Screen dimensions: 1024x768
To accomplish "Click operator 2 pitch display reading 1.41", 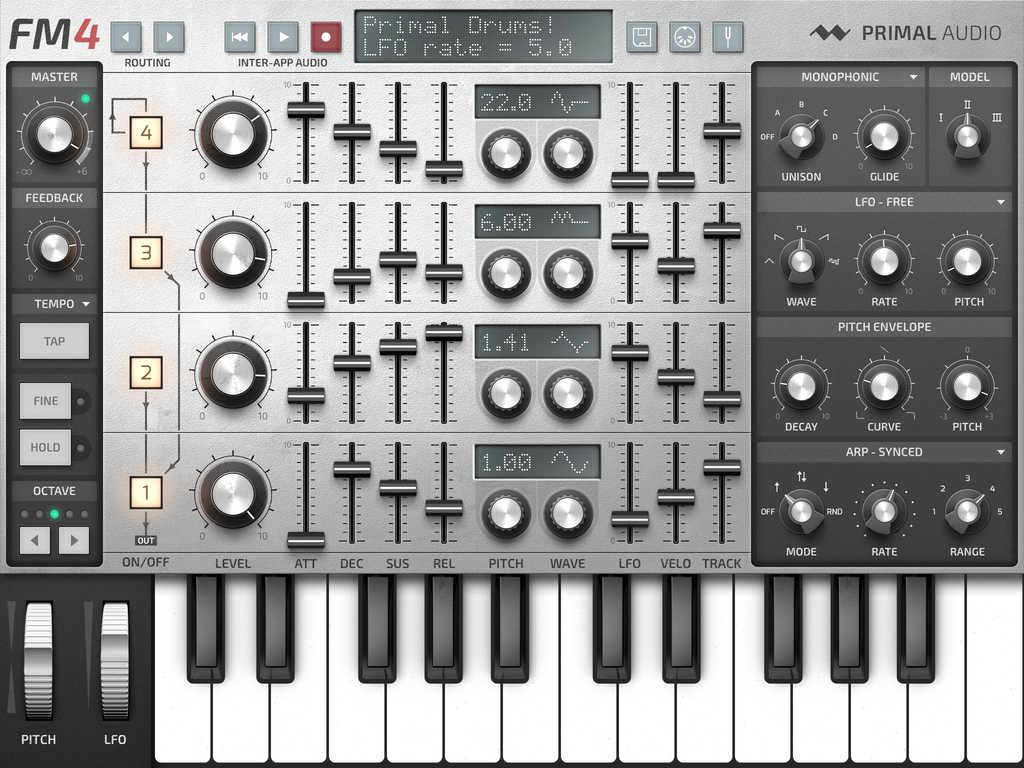I will click(x=537, y=342).
